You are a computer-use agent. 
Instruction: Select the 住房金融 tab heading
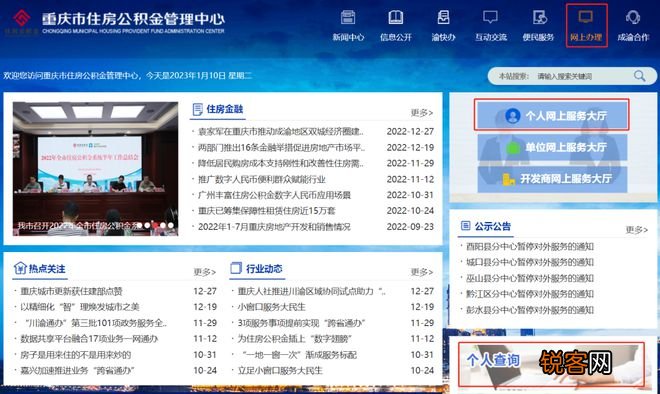pos(224,109)
